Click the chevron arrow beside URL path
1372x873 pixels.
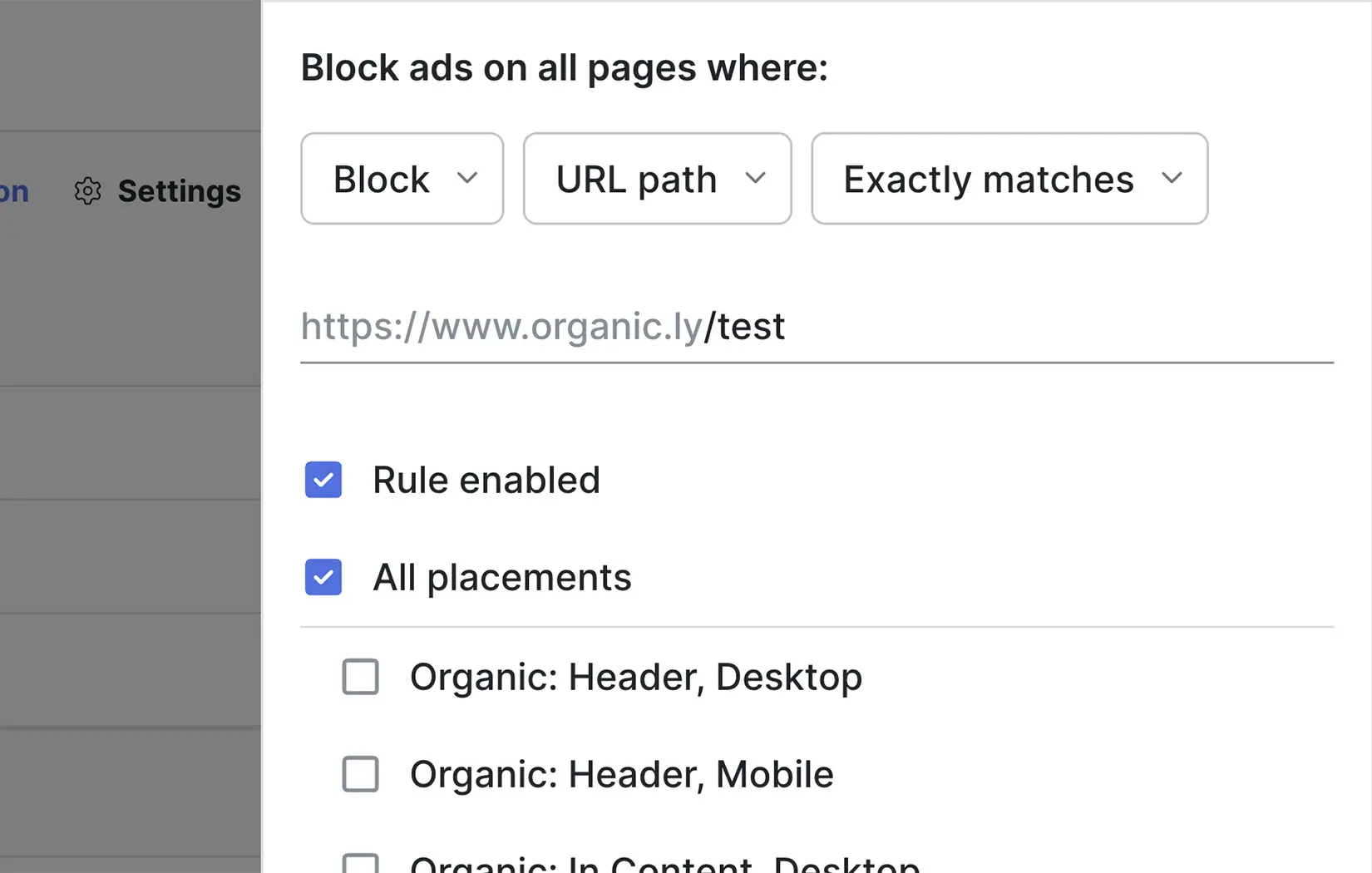click(x=755, y=178)
